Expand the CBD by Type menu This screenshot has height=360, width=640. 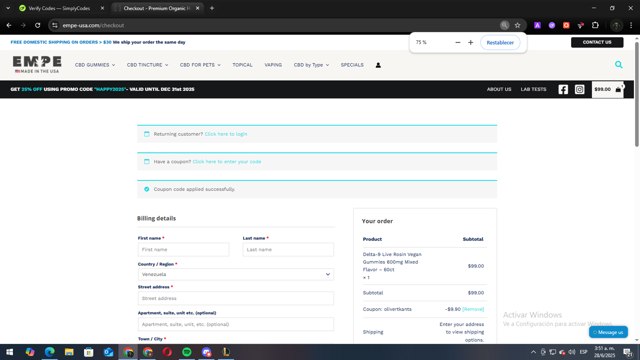(x=311, y=65)
